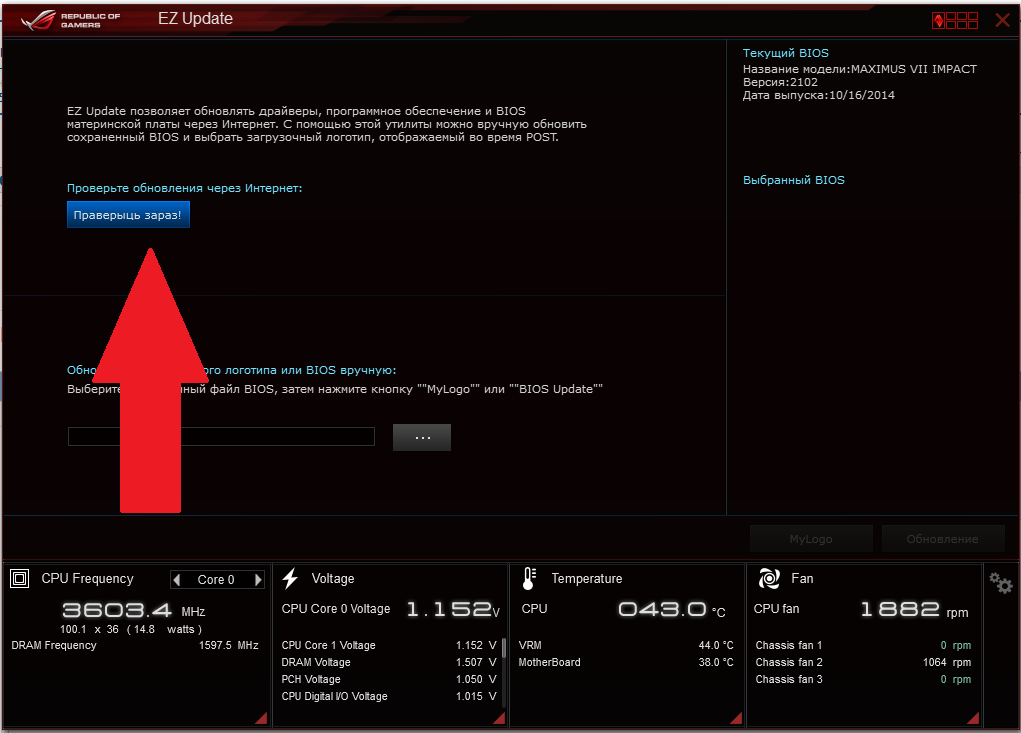Image resolution: width=1021 pixels, height=733 pixels.
Task: Click the Версия:2102 version text
Action: [x=780, y=82]
